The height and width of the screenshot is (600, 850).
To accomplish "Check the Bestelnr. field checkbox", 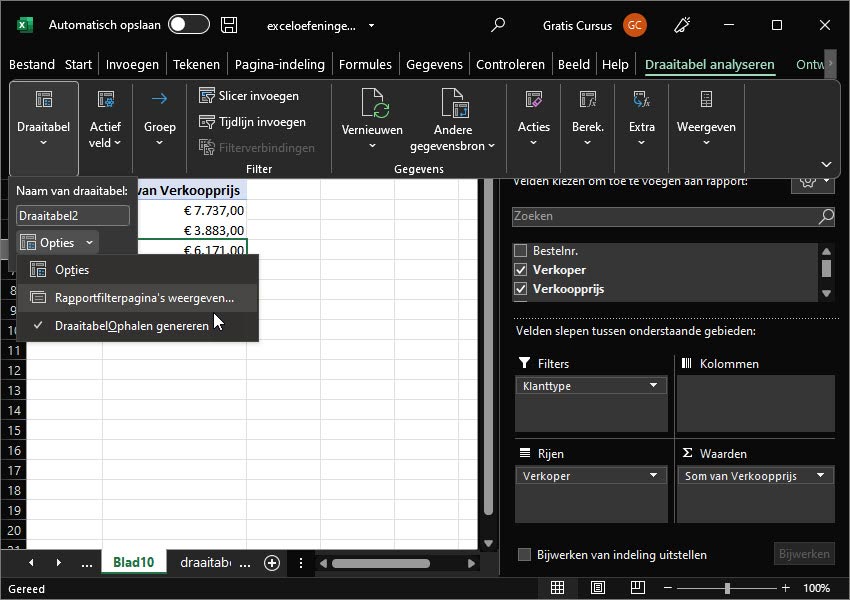I will coord(520,250).
